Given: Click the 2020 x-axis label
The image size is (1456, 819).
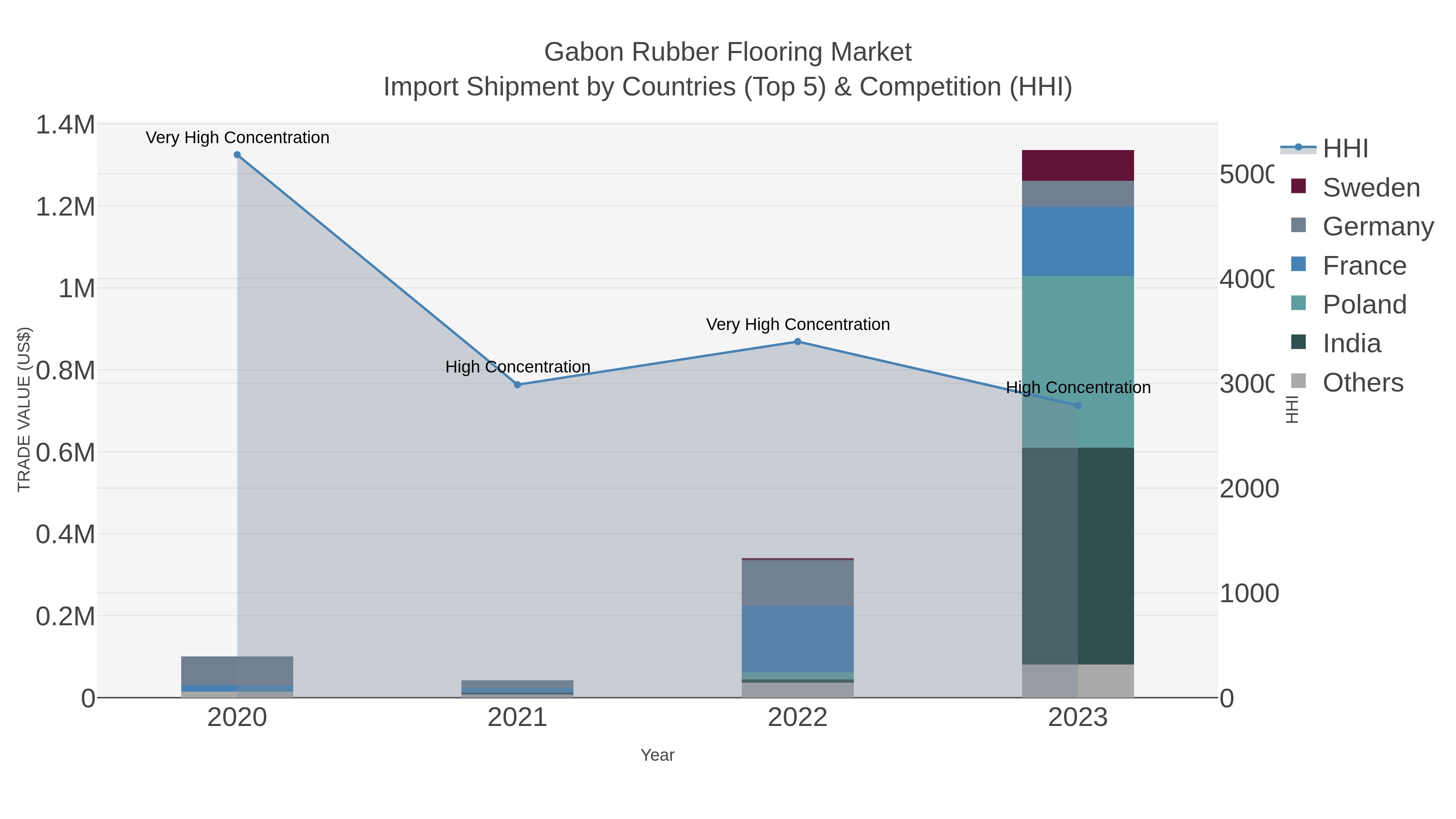Looking at the screenshot, I should [237, 718].
